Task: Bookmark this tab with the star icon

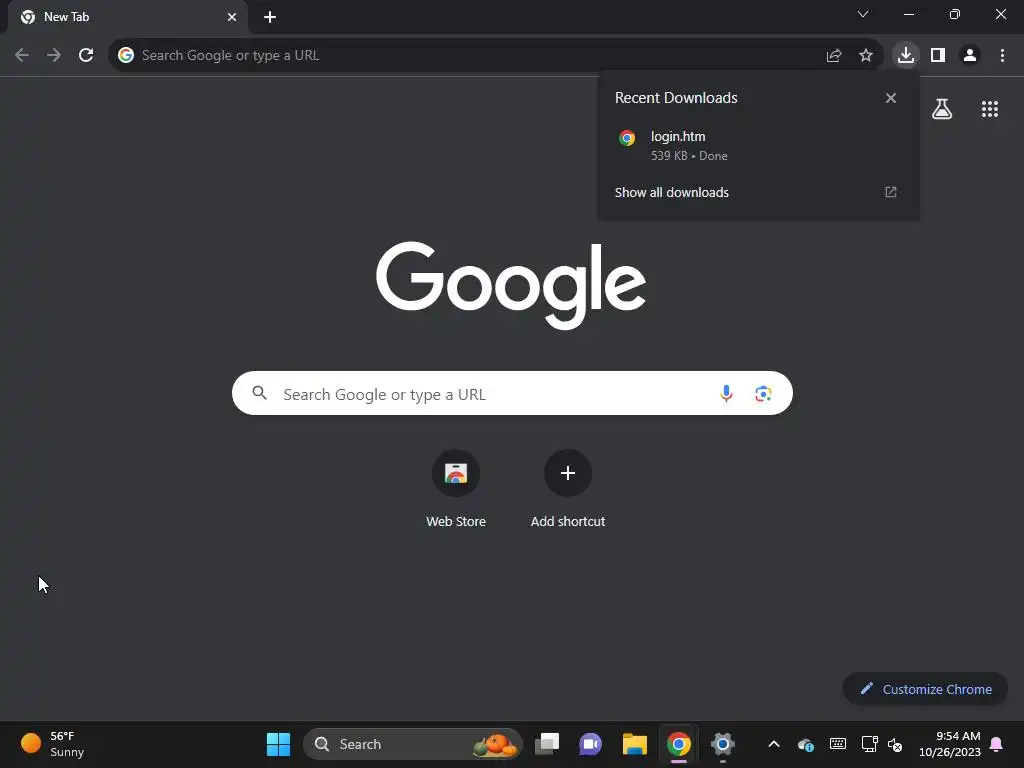Action: tap(866, 56)
